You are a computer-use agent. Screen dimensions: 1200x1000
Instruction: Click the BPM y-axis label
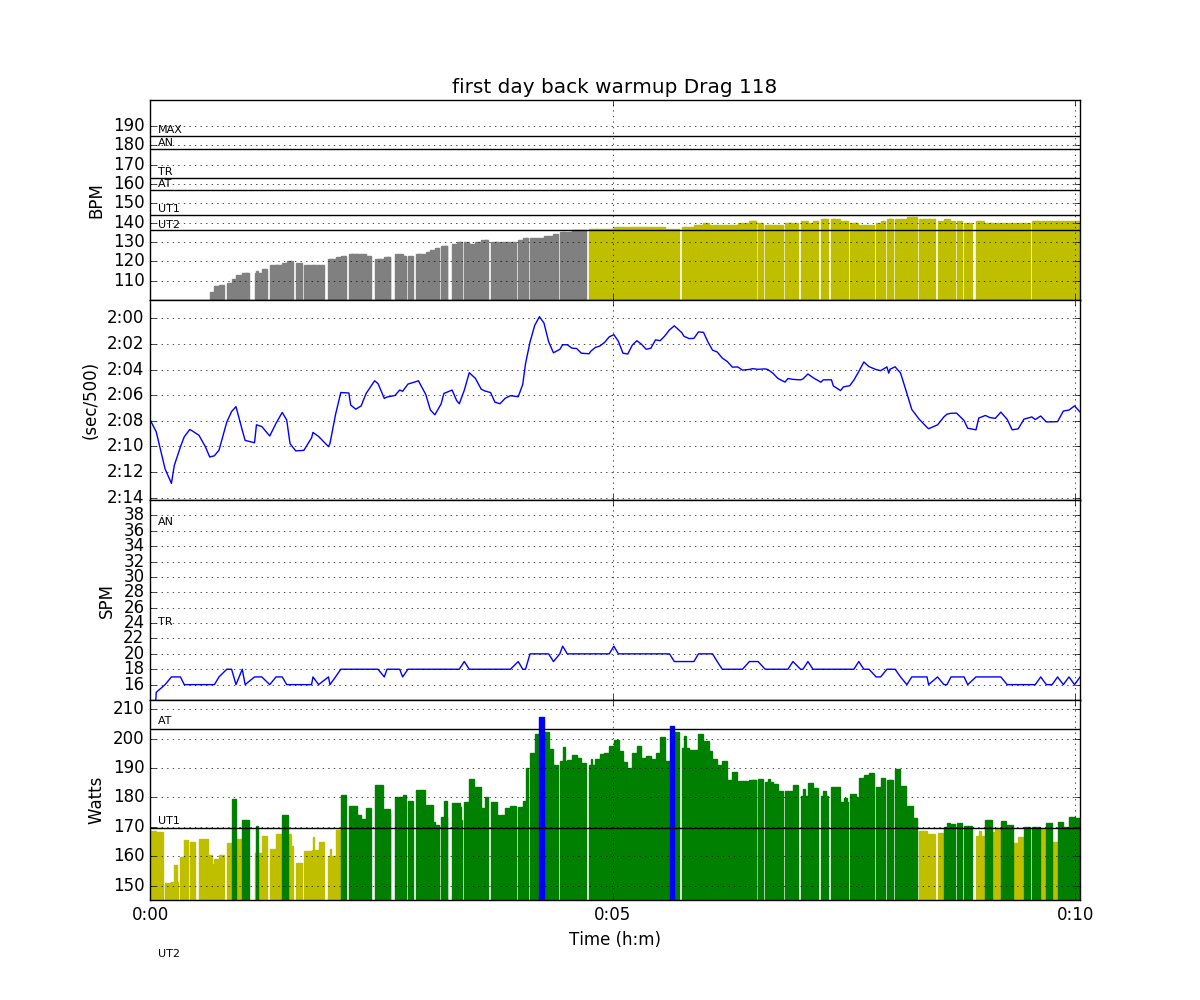[x=96, y=201]
